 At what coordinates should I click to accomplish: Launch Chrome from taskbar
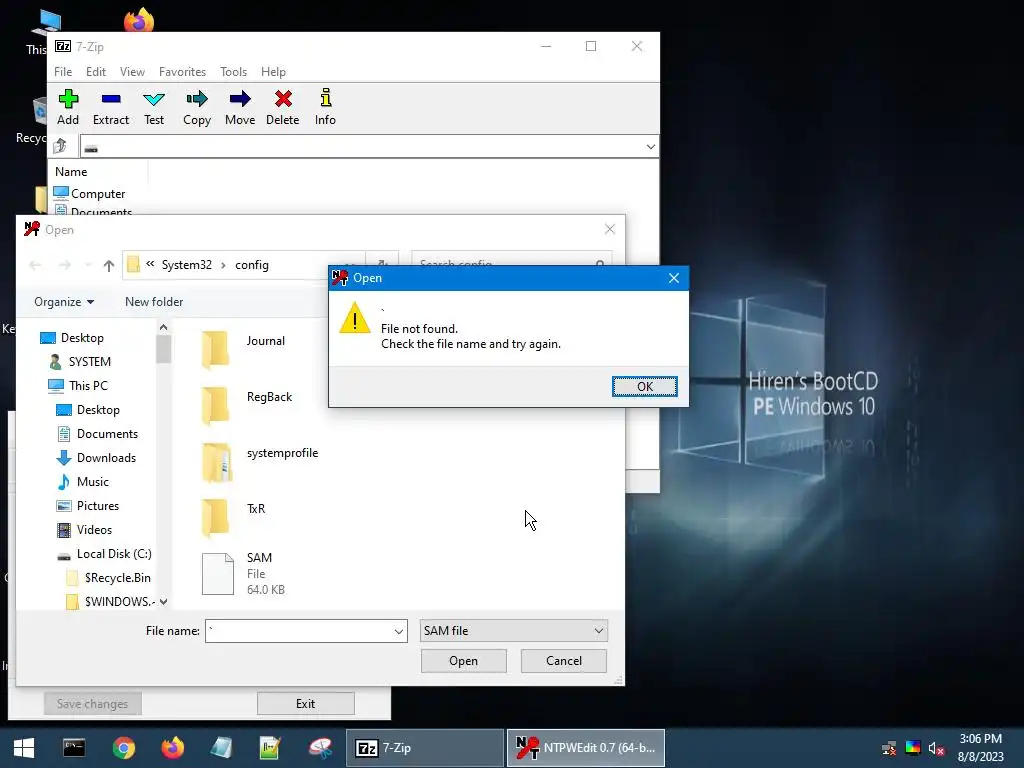point(123,748)
